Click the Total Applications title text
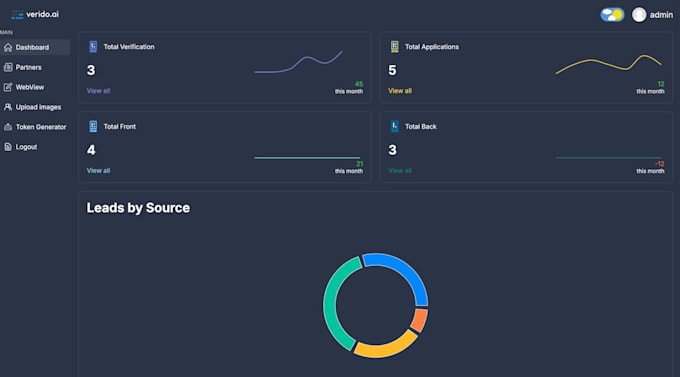Image resolution: width=680 pixels, height=377 pixels. coord(432,47)
